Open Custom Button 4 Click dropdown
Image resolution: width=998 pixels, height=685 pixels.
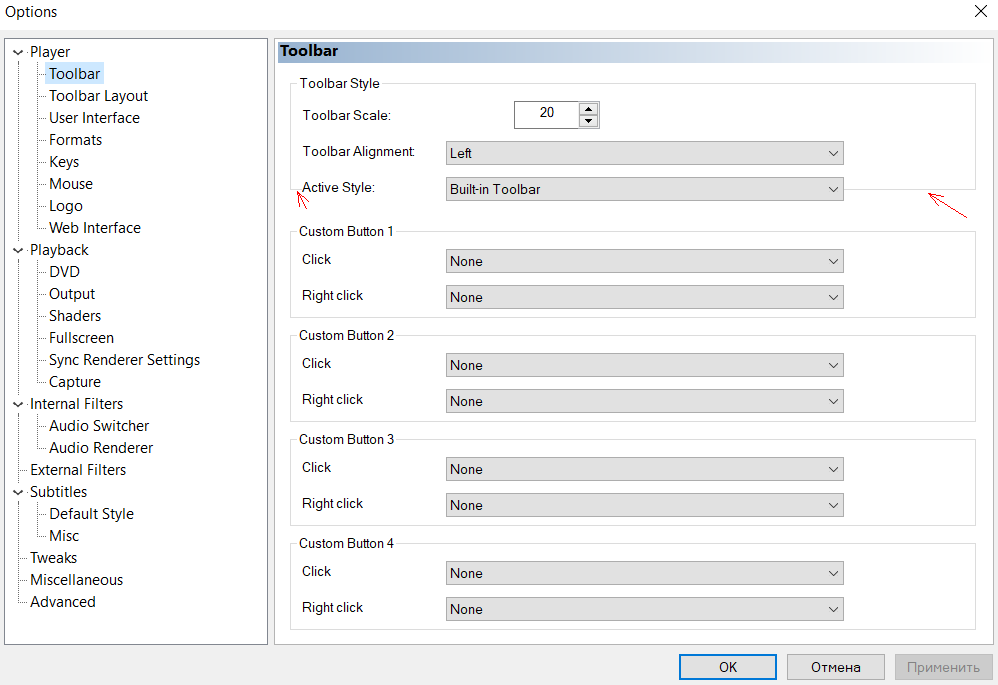644,573
